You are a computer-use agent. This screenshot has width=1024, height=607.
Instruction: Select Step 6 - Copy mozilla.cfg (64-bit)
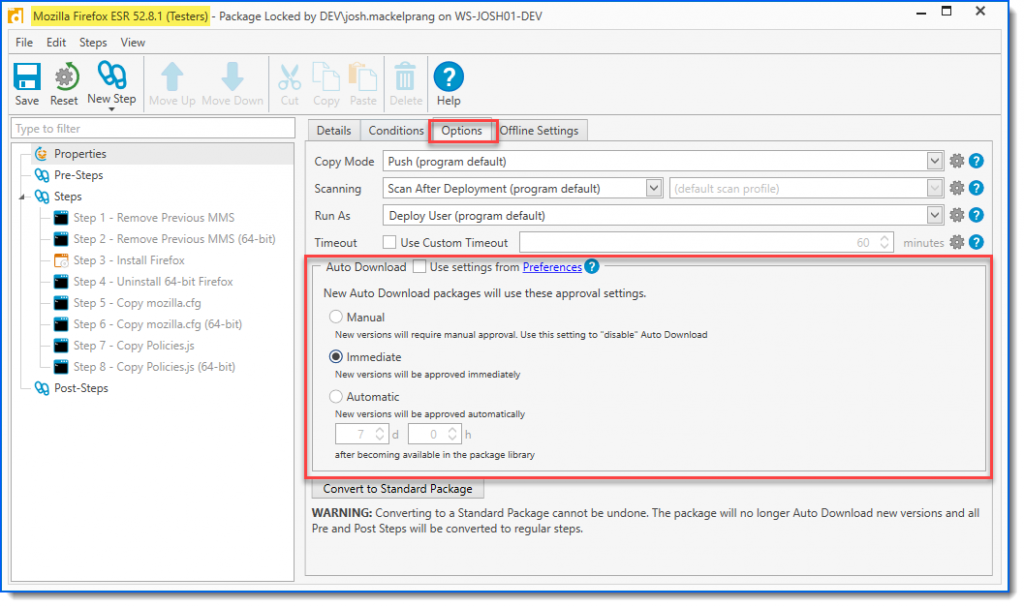pos(157,324)
